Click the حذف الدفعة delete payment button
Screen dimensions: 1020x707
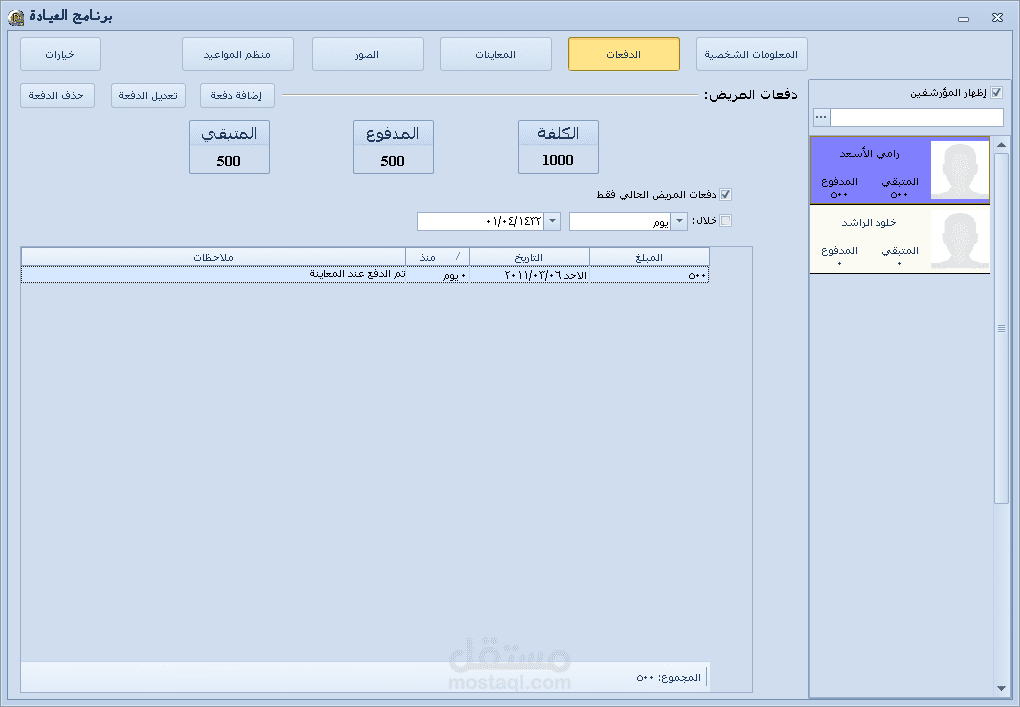tap(57, 96)
